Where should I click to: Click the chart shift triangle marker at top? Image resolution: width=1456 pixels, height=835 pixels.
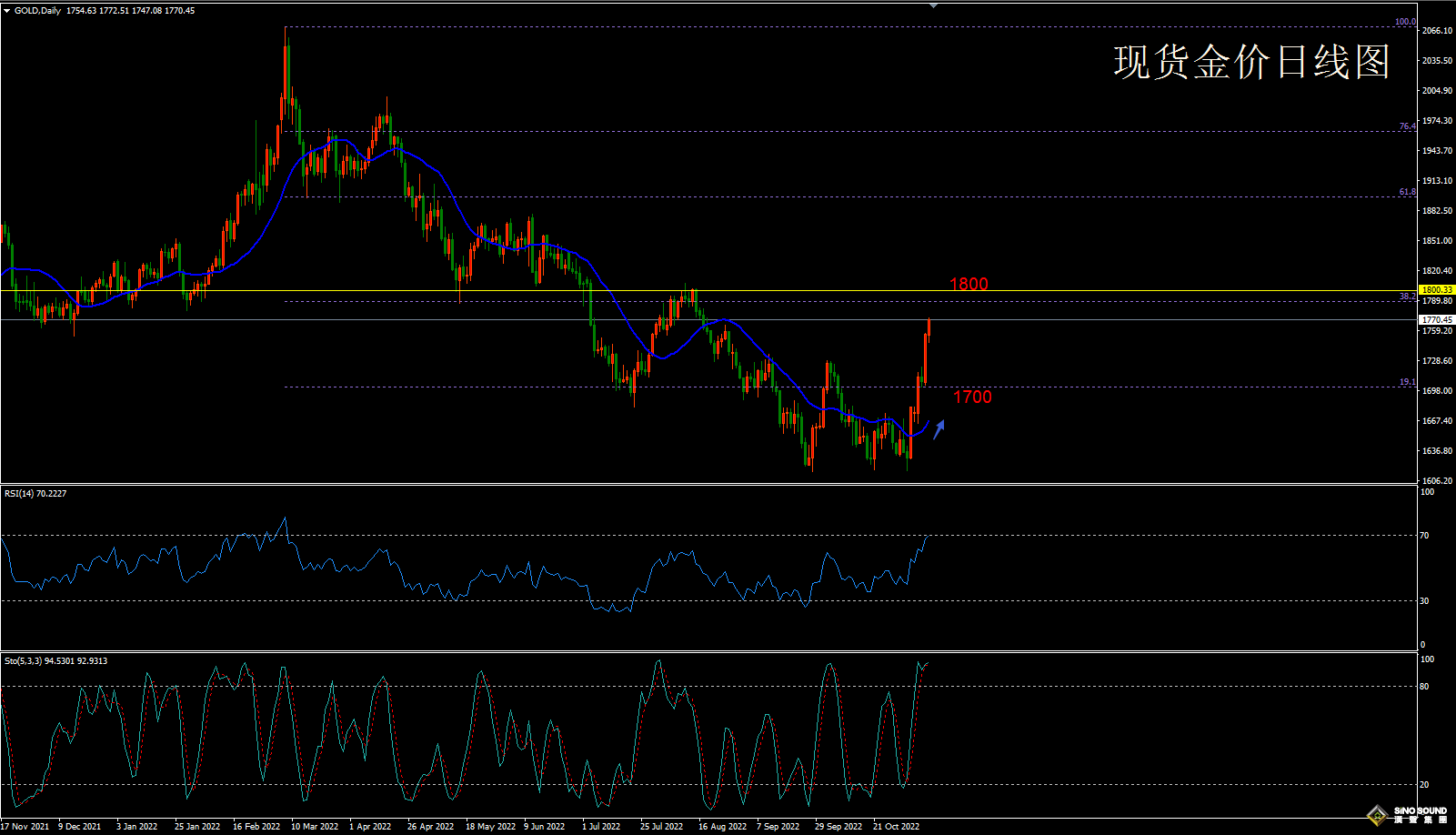pos(933,5)
